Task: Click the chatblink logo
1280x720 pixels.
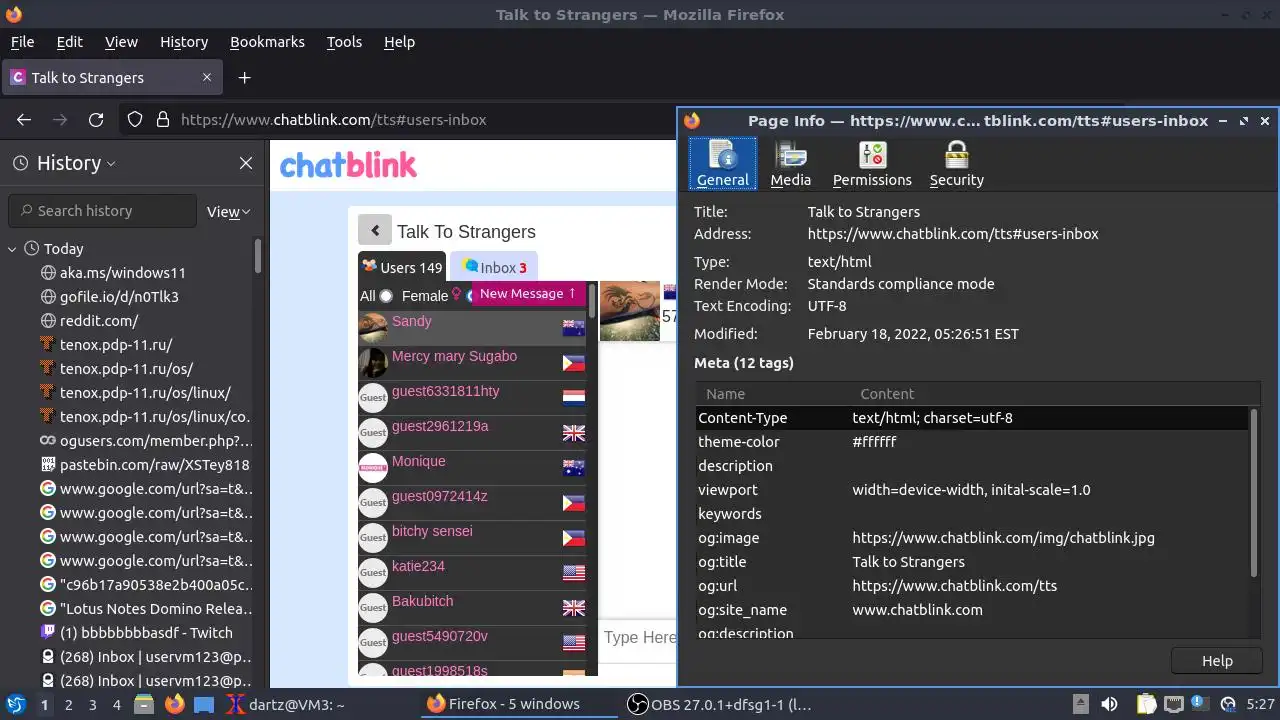Action: pos(348,164)
